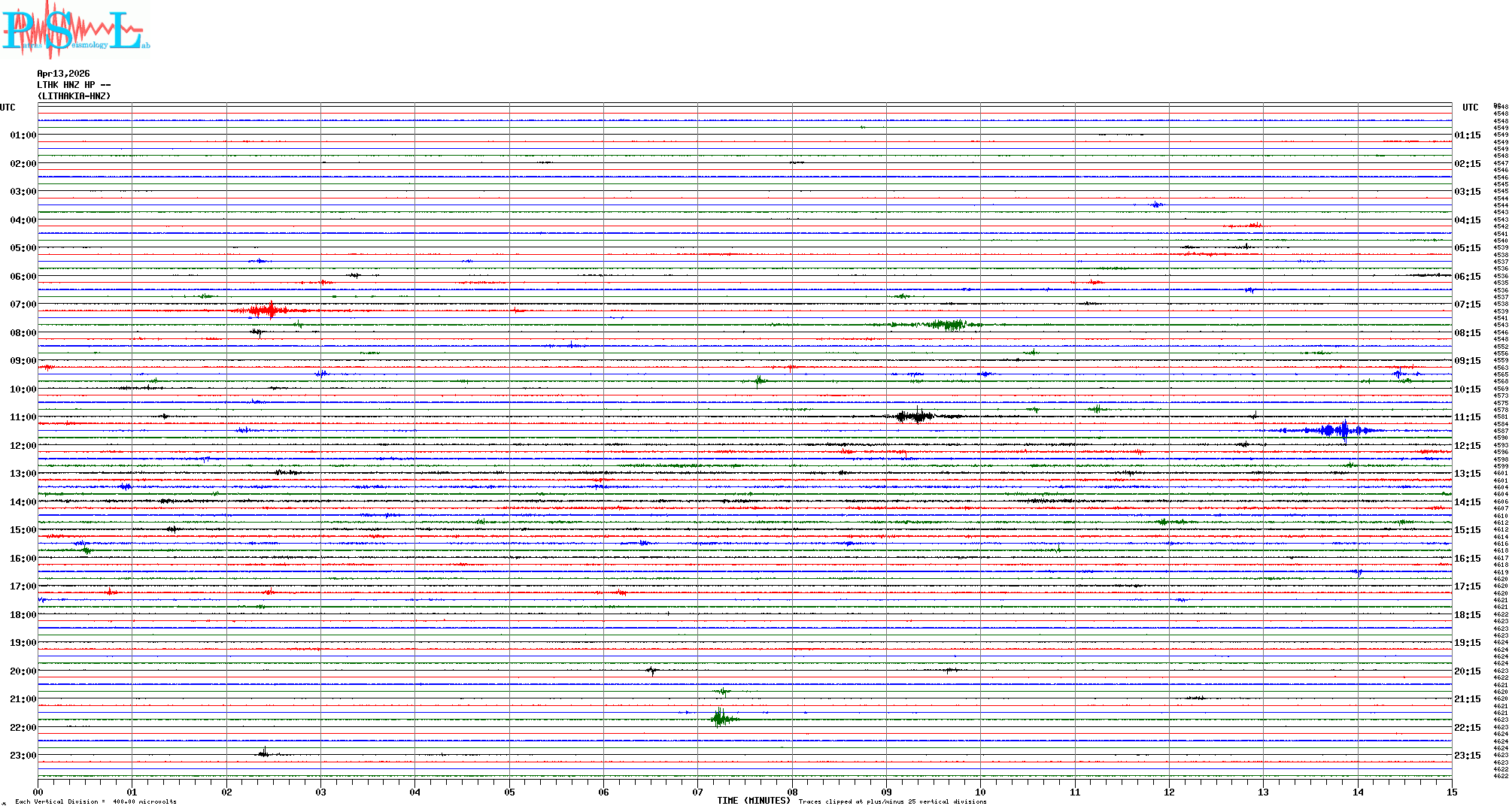Click the 22:00 hour label on left axis
Screen dimensions: 1512x812
coord(23,728)
